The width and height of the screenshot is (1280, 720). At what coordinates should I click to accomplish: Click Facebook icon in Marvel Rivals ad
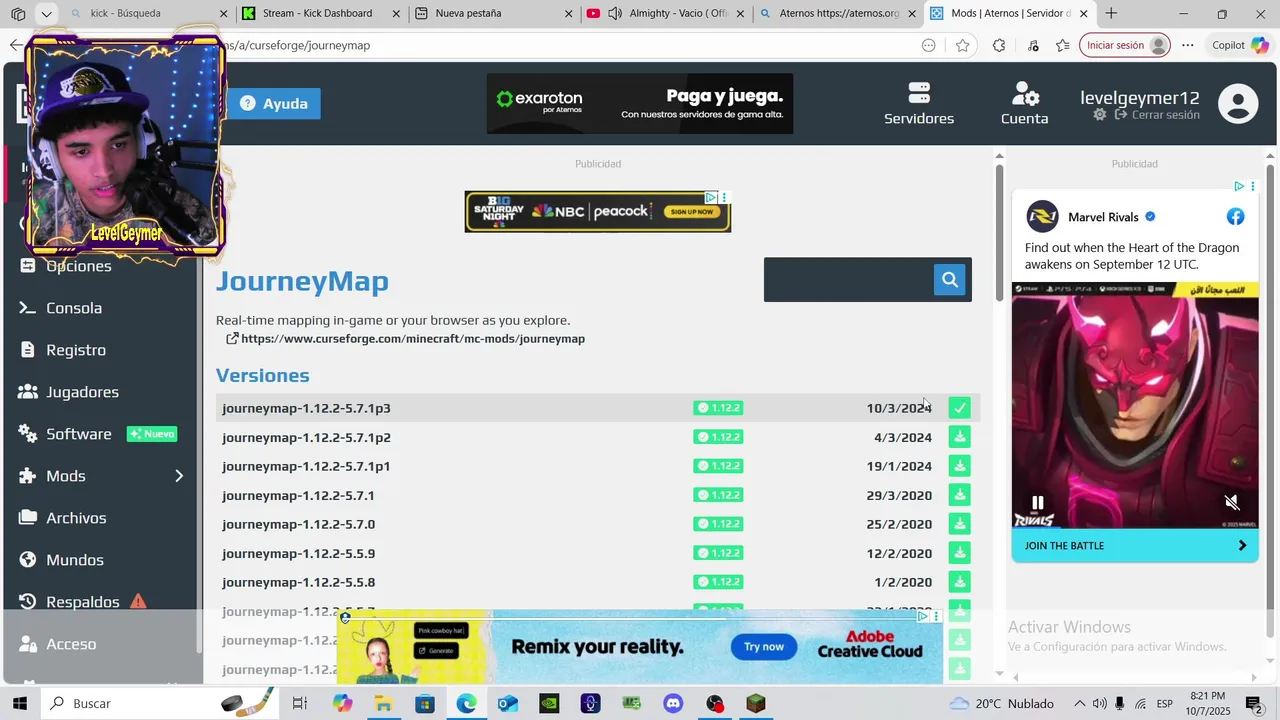pos(1236,217)
